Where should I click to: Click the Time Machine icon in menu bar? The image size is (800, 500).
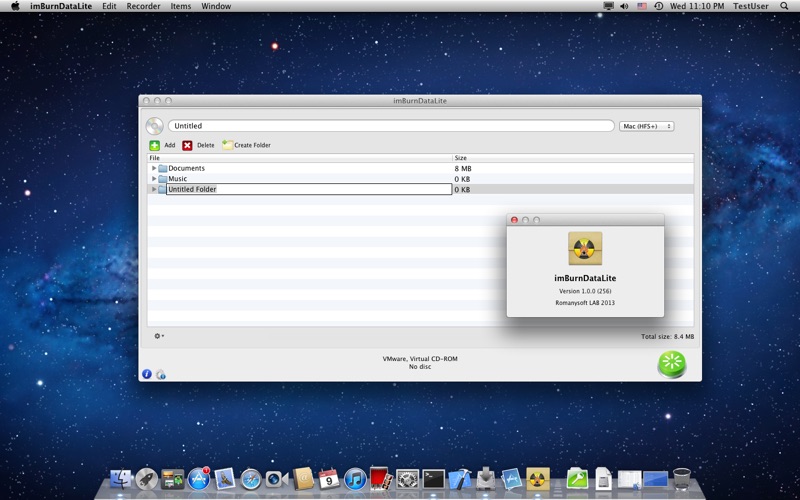click(x=658, y=6)
